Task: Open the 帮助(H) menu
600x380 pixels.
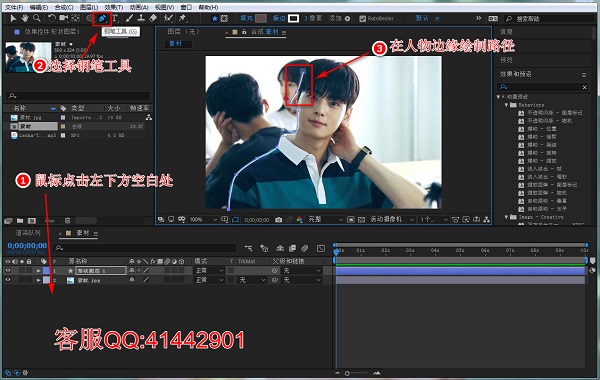Action: 208,7
